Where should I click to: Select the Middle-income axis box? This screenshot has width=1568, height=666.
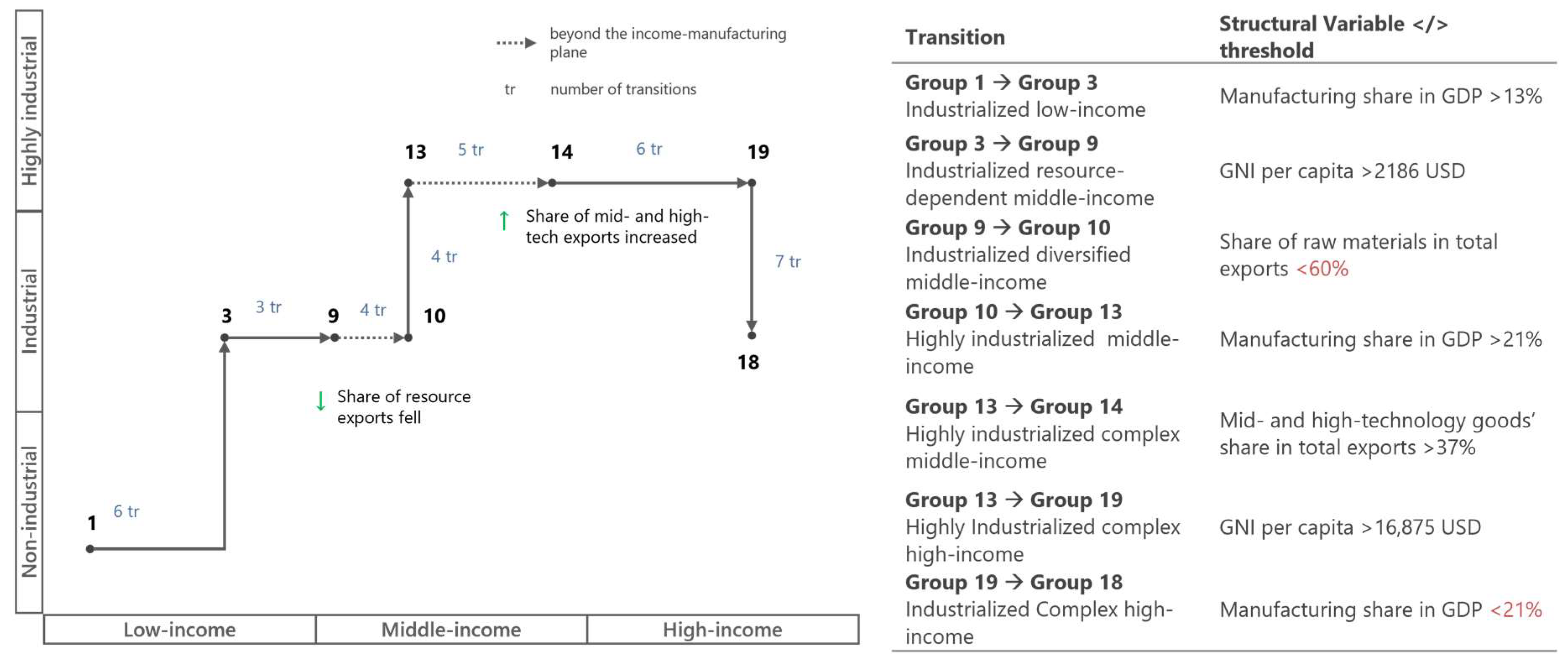click(x=451, y=630)
